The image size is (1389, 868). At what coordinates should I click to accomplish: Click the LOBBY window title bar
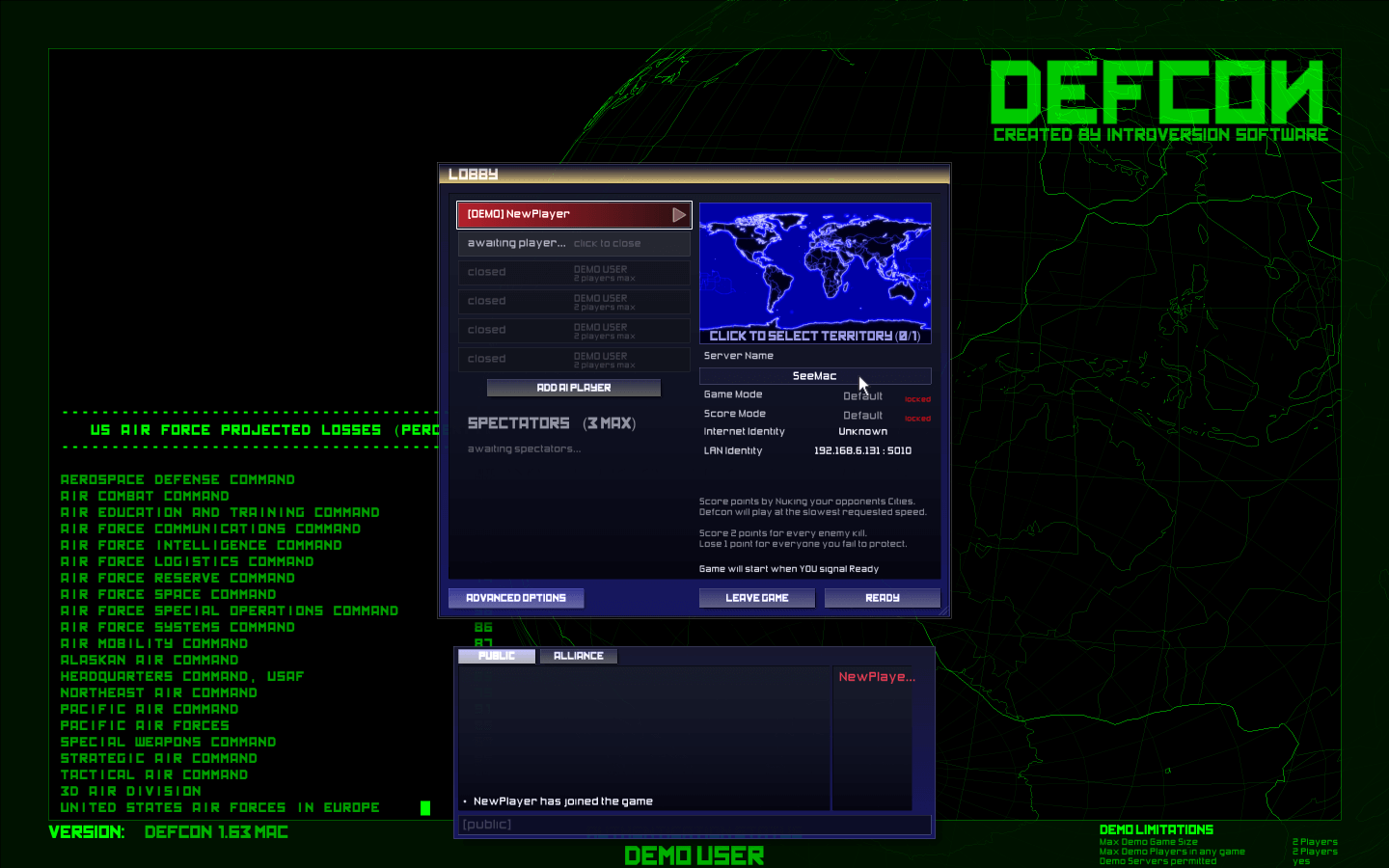694,174
